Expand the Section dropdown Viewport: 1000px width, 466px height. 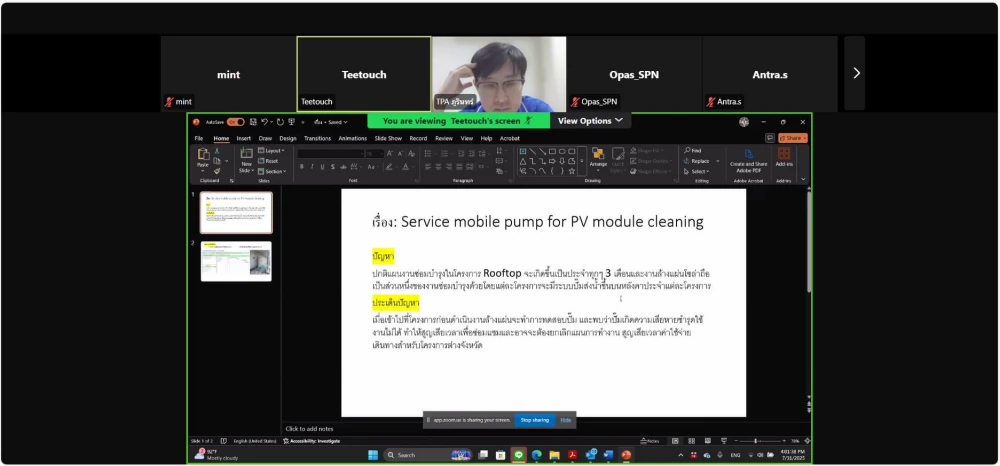[x=272, y=171]
